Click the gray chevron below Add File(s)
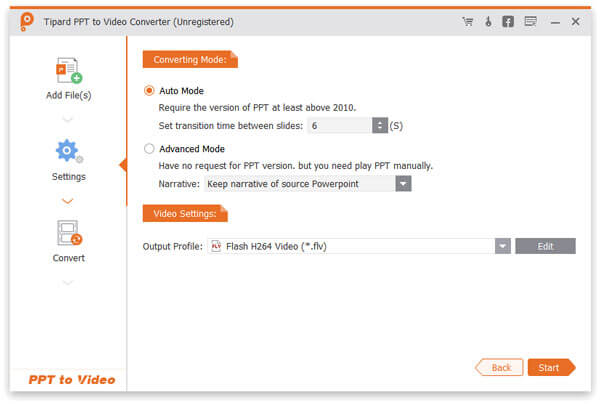Viewport: 600px width, 404px height. coord(68,119)
